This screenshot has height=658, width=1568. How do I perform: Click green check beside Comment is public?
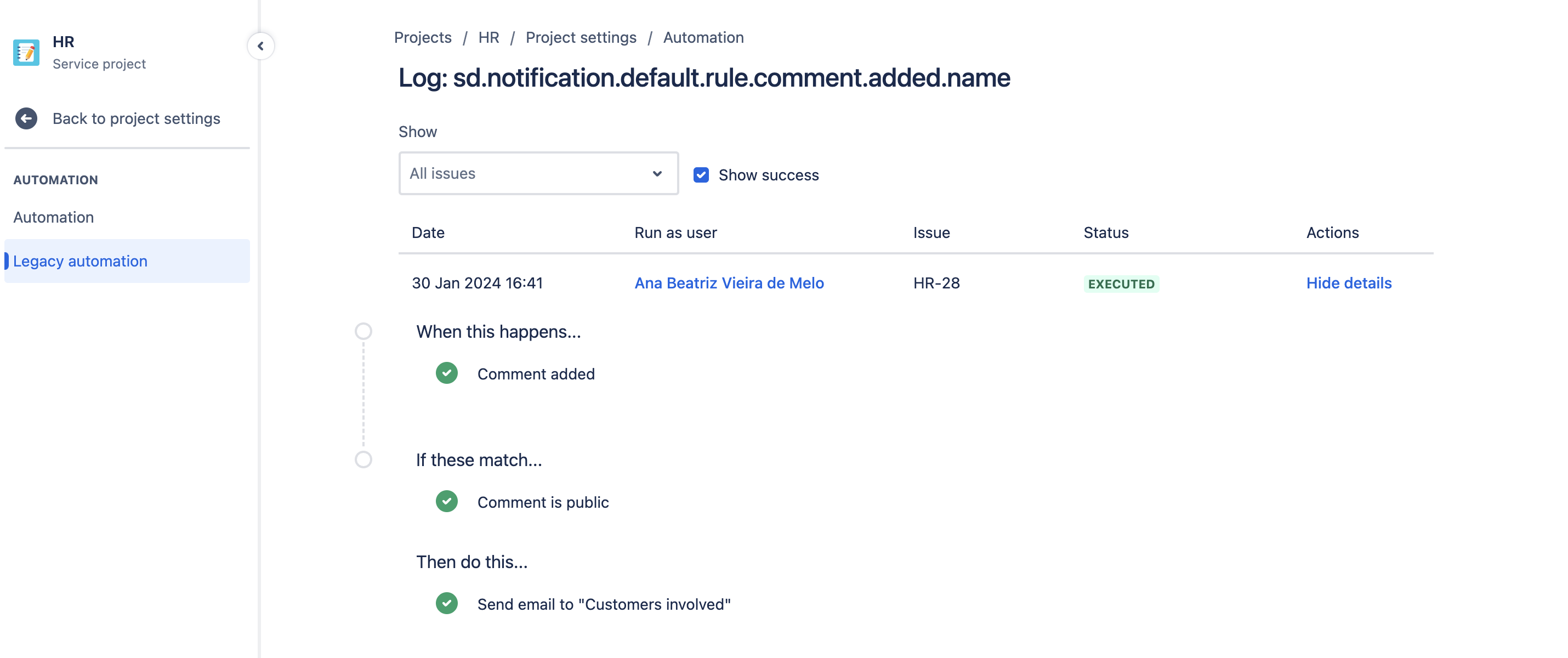pyautogui.click(x=447, y=502)
